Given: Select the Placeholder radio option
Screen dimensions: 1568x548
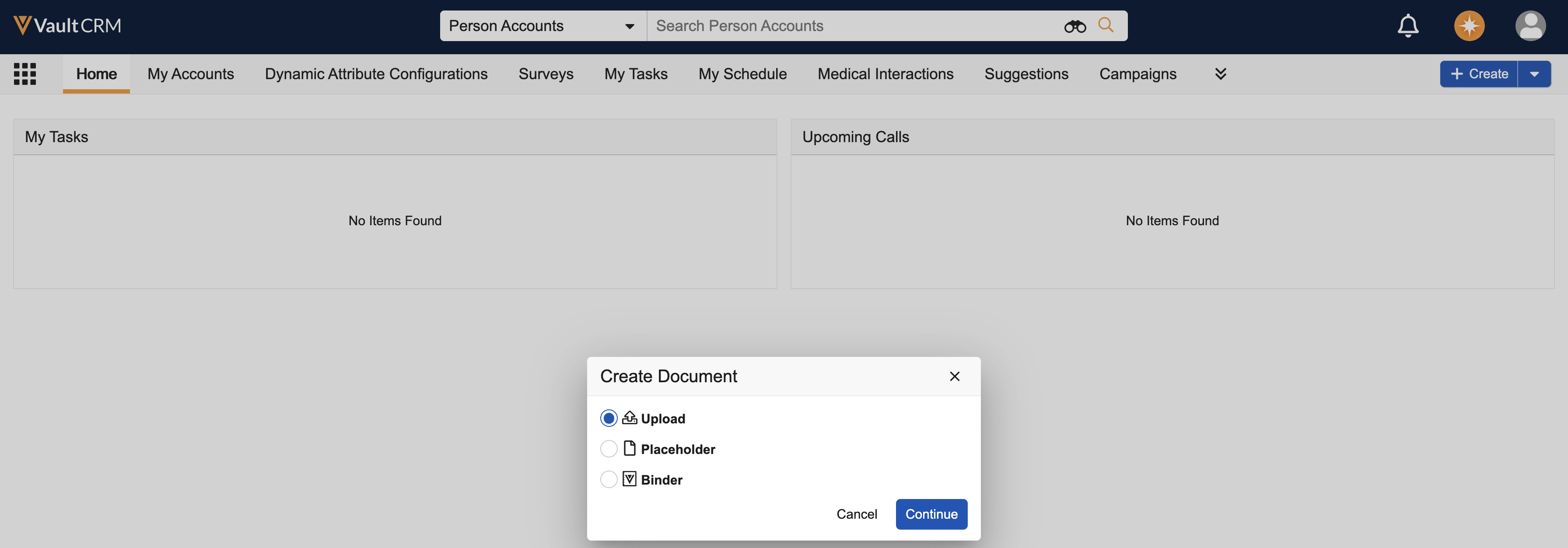Looking at the screenshot, I should click(608, 449).
